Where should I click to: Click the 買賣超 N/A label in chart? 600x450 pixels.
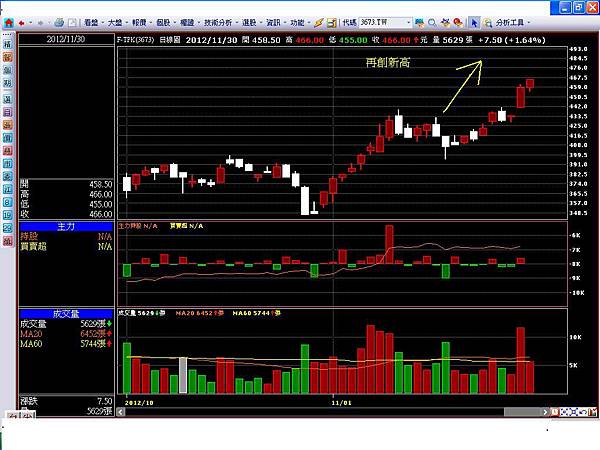[186, 226]
